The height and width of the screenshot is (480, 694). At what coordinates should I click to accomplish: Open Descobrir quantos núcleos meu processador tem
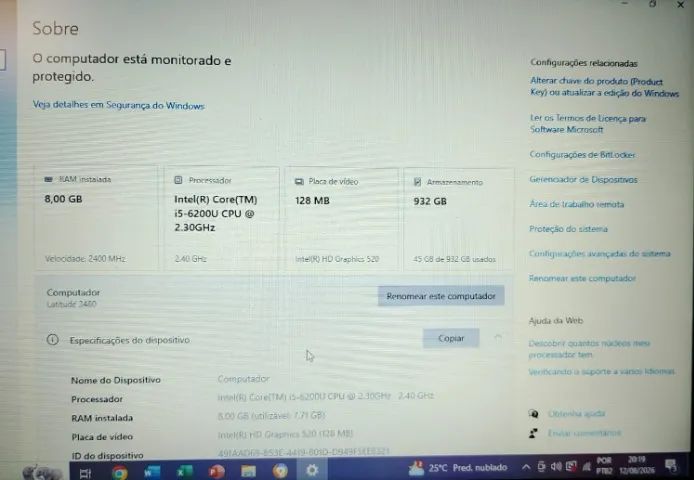pos(589,349)
